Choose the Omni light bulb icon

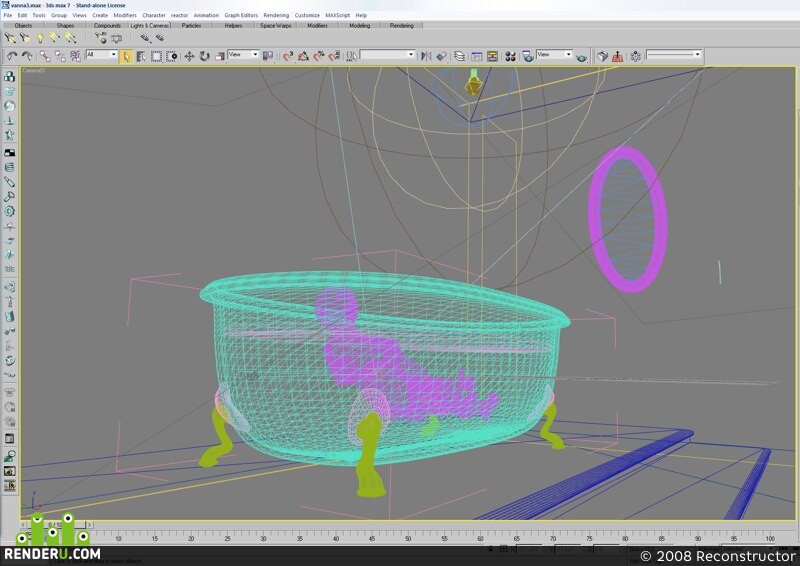(40, 38)
